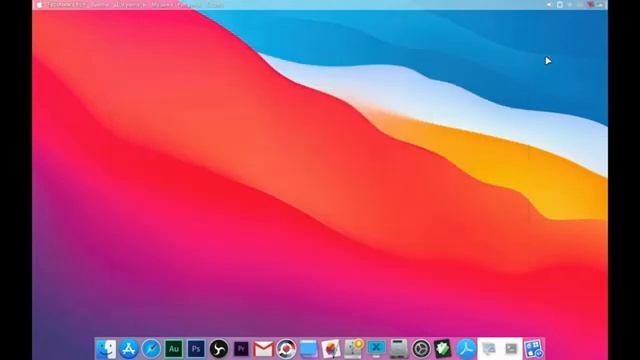This screenshot has height=360, width=640.
Task: Open the blue app-grid icon at dock end
Action: coord(533,349)
